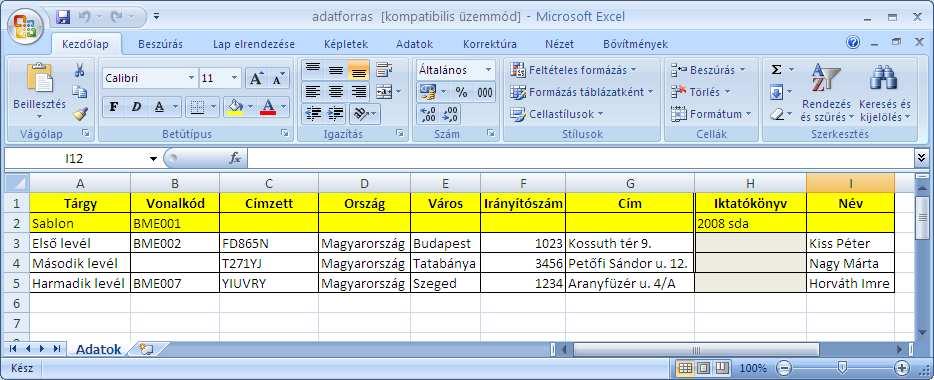Viewport: 934px width, 380px height.
Task: Open the Name Box dropdown arrow
Action: [x=154, y=158]
